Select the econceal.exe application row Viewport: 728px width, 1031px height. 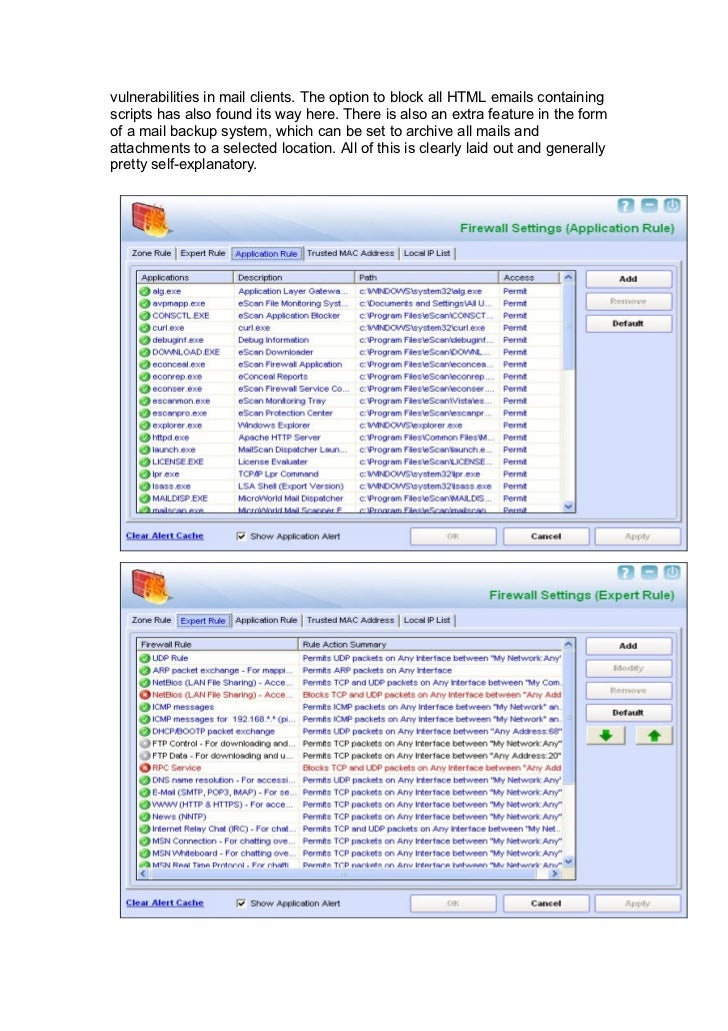point(350,364)
